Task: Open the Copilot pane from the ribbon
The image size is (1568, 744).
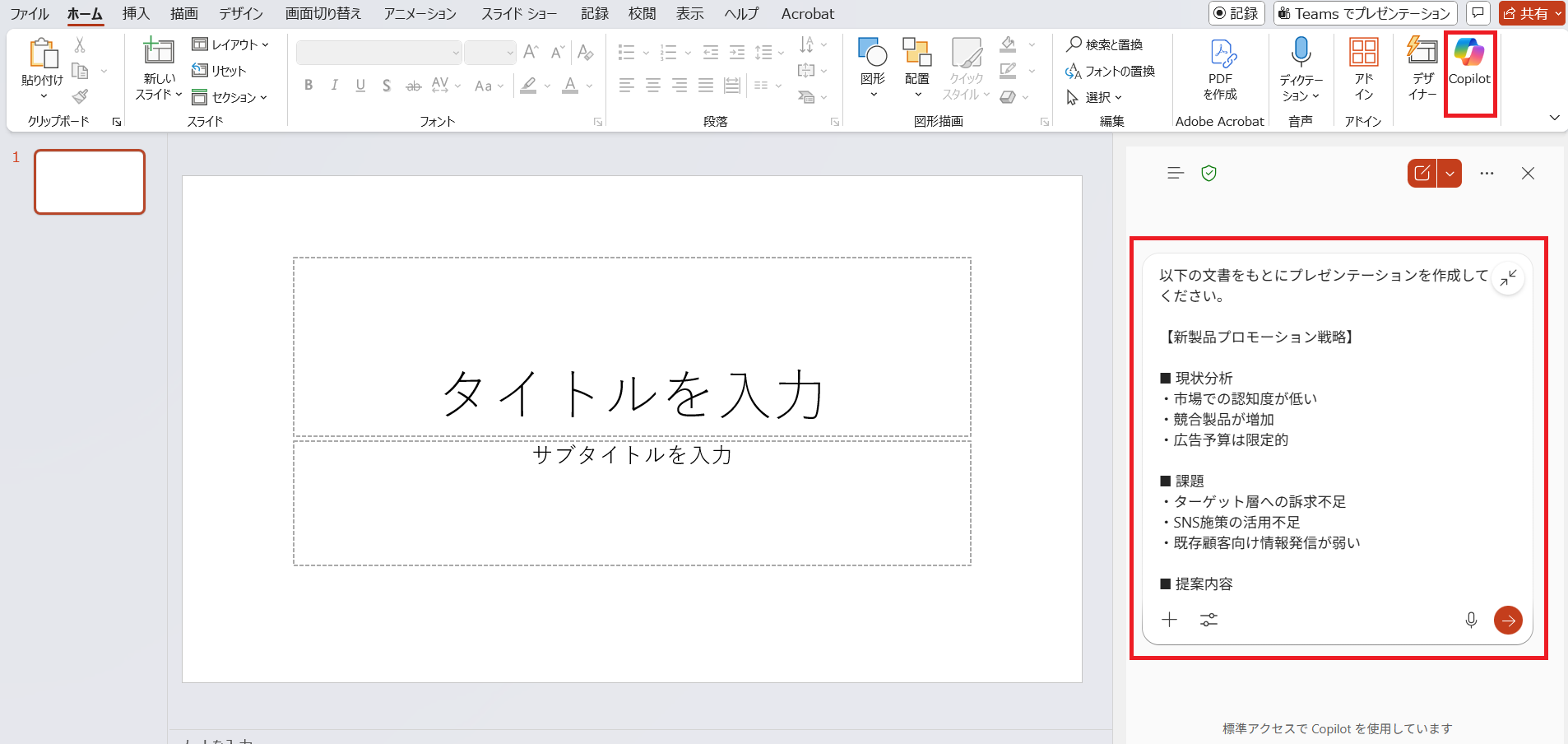Action: pyautogui.click(x=1469, y=62)
